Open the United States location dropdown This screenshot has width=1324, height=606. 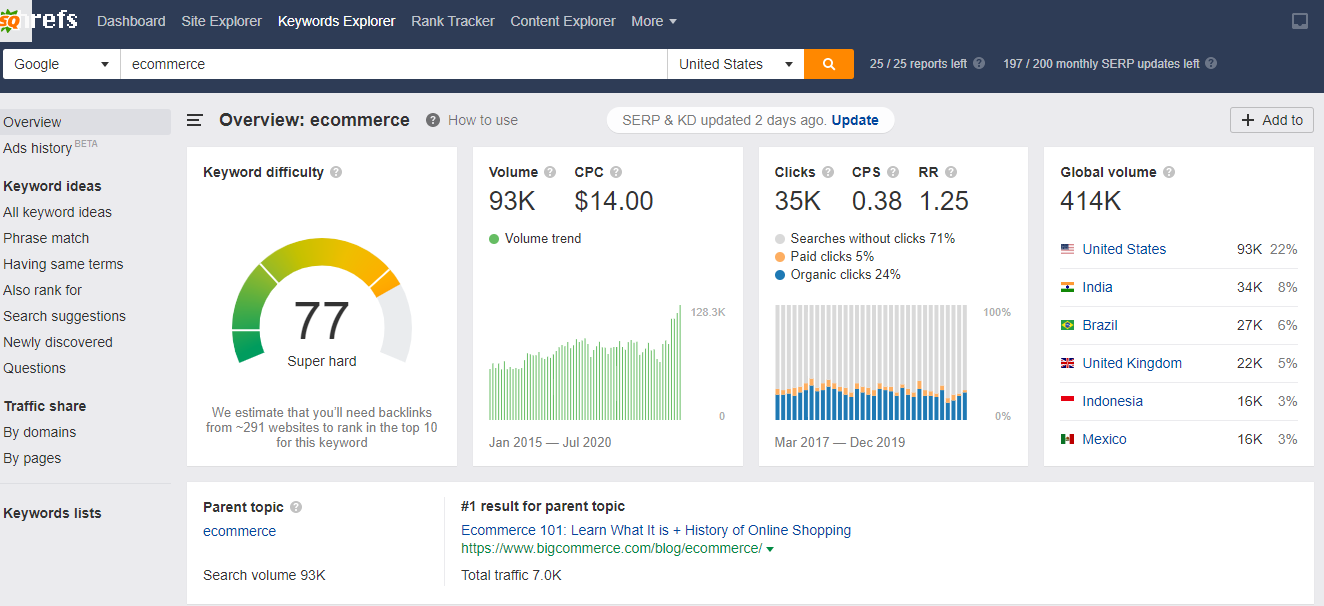735,63
